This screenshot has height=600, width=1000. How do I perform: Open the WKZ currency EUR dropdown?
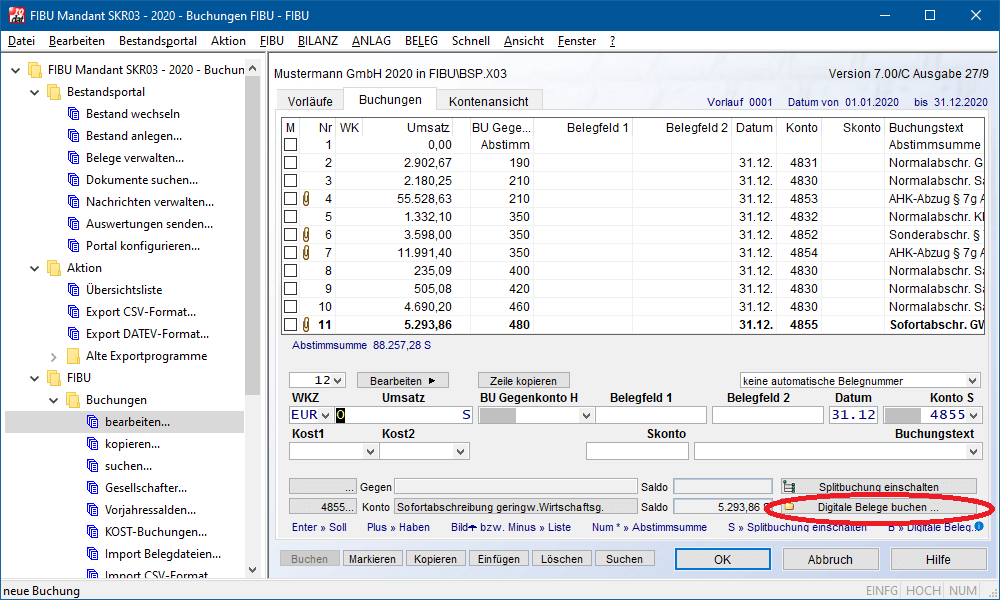(324, 415)
